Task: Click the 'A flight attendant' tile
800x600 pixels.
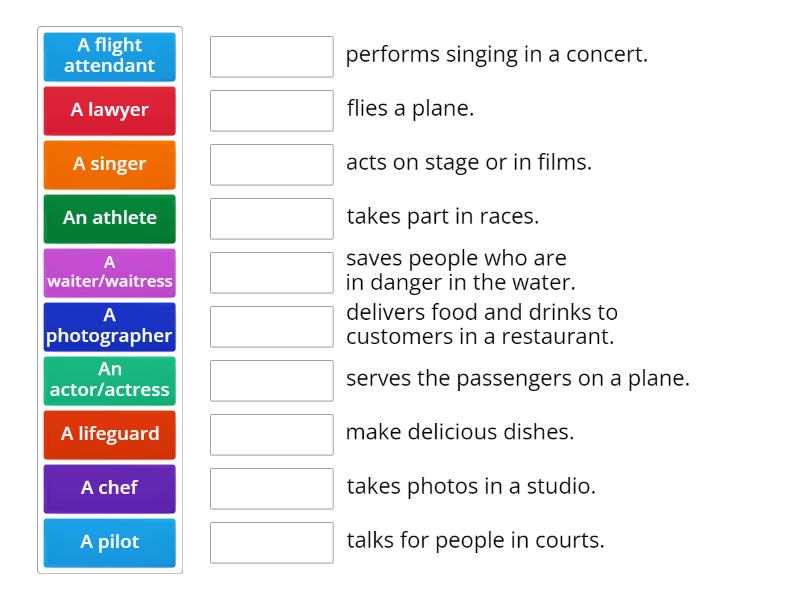Action: click(x=110, y=56)
